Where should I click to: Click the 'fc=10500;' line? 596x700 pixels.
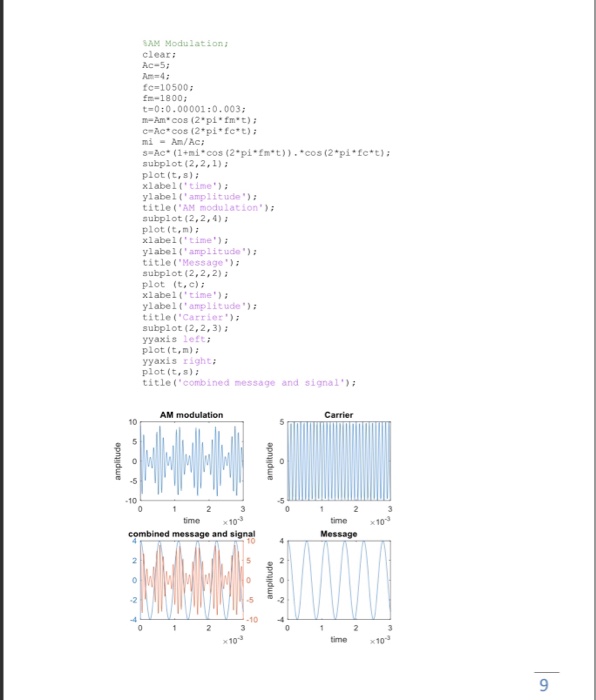(168, 87)
